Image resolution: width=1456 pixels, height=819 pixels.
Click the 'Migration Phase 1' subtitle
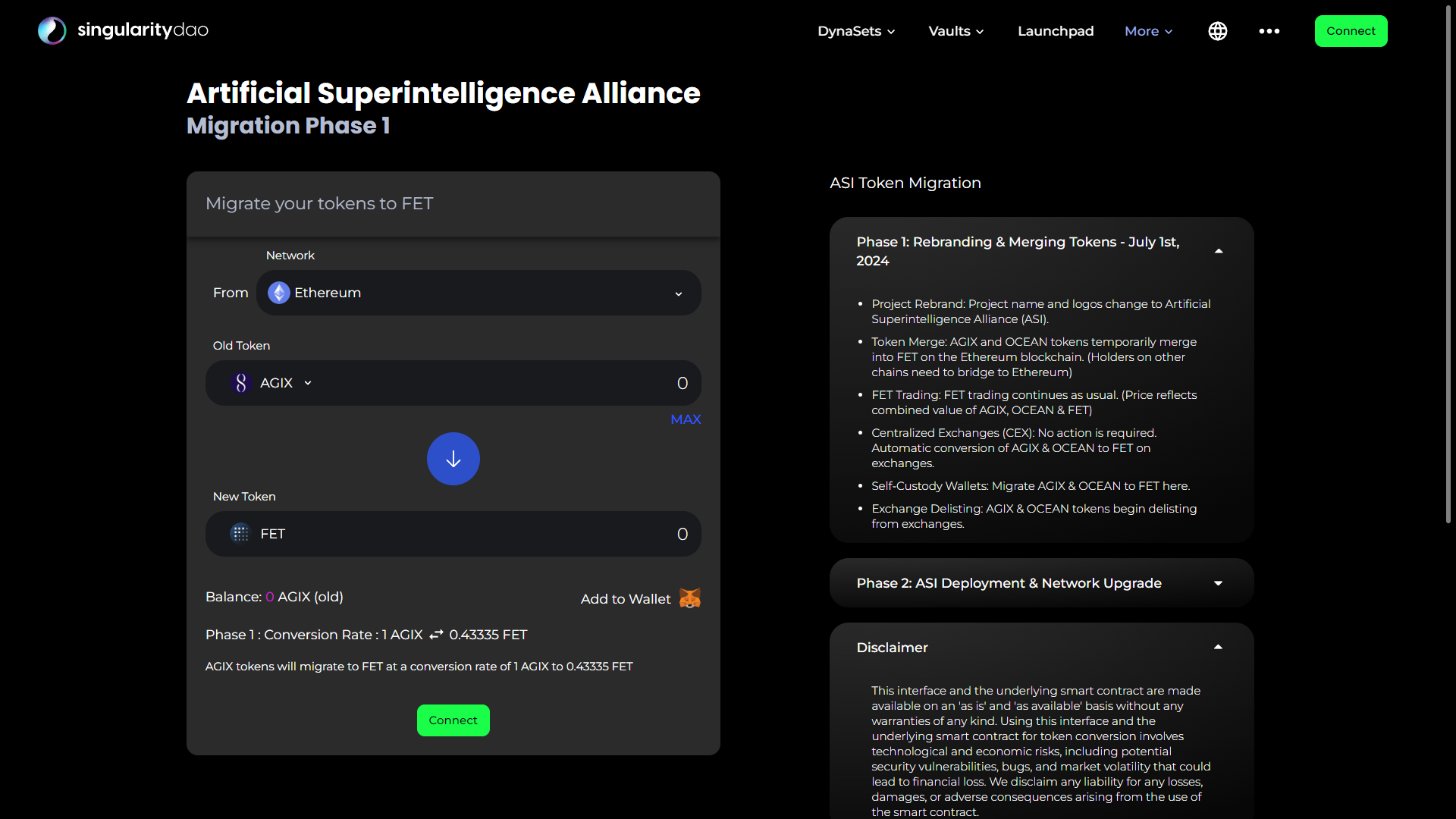tap(288, 126)
